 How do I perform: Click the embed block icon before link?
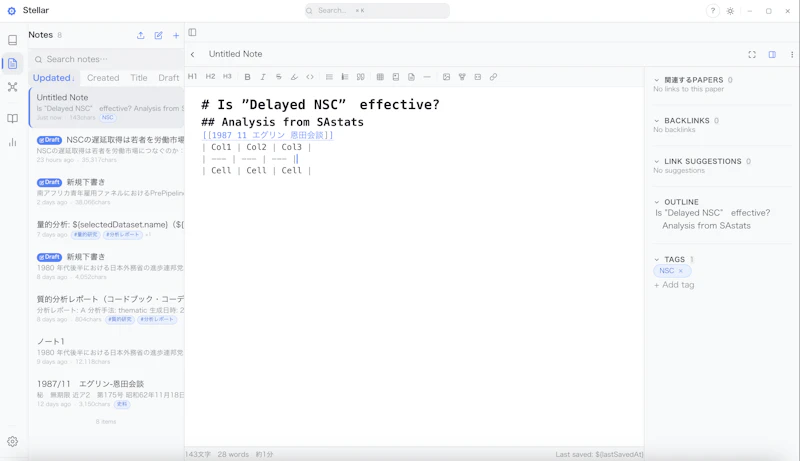point(478,77)
